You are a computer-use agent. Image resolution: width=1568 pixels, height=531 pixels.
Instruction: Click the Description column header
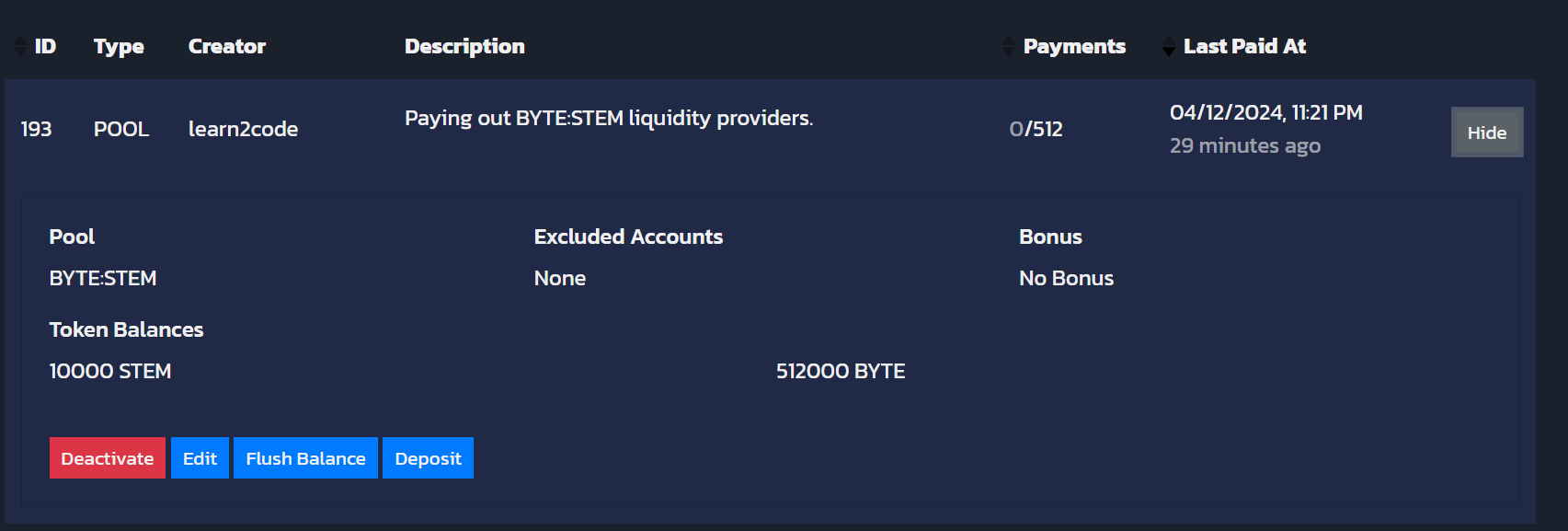464,46
